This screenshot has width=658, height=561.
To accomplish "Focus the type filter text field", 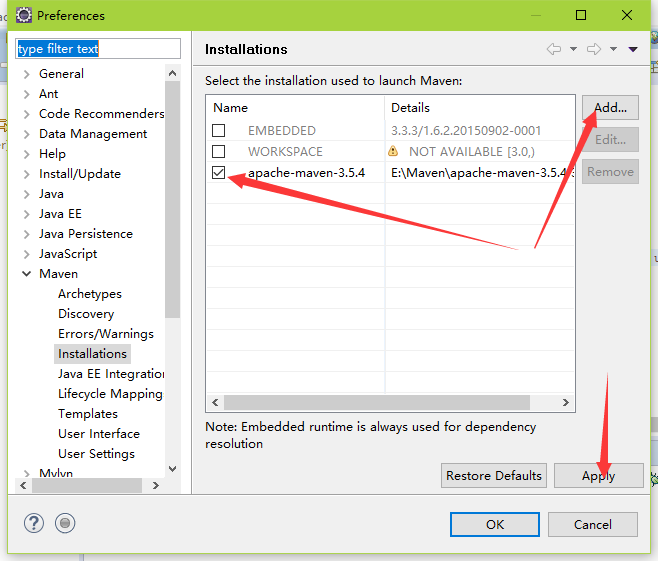I will [98, 49].
